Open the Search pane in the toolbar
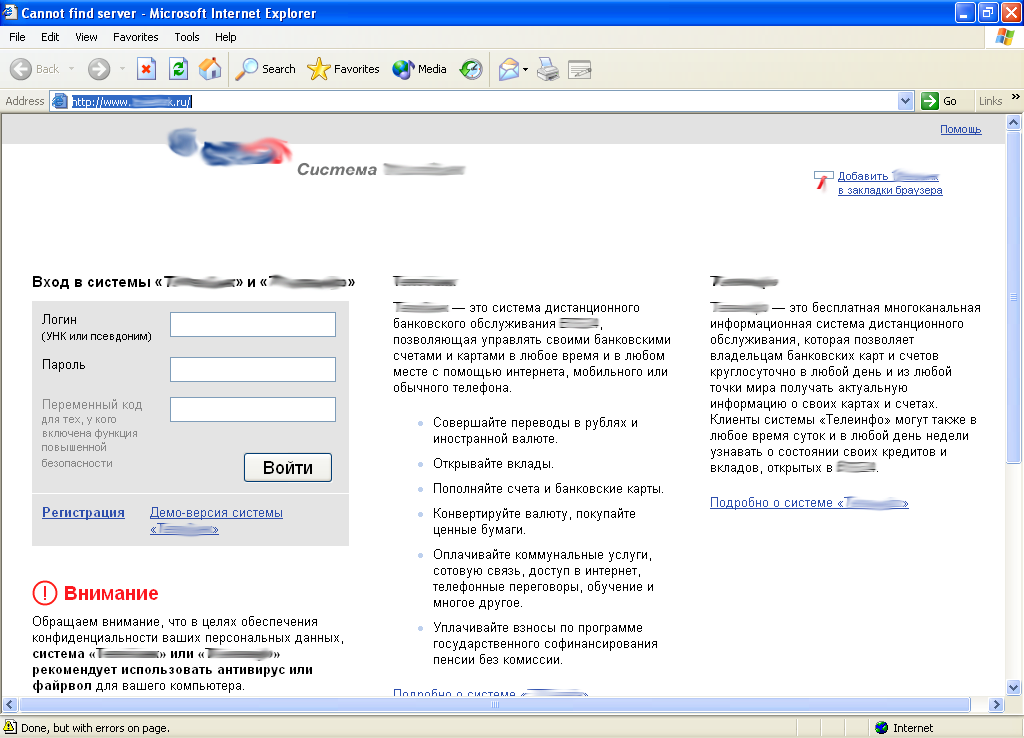 (265, 69)
